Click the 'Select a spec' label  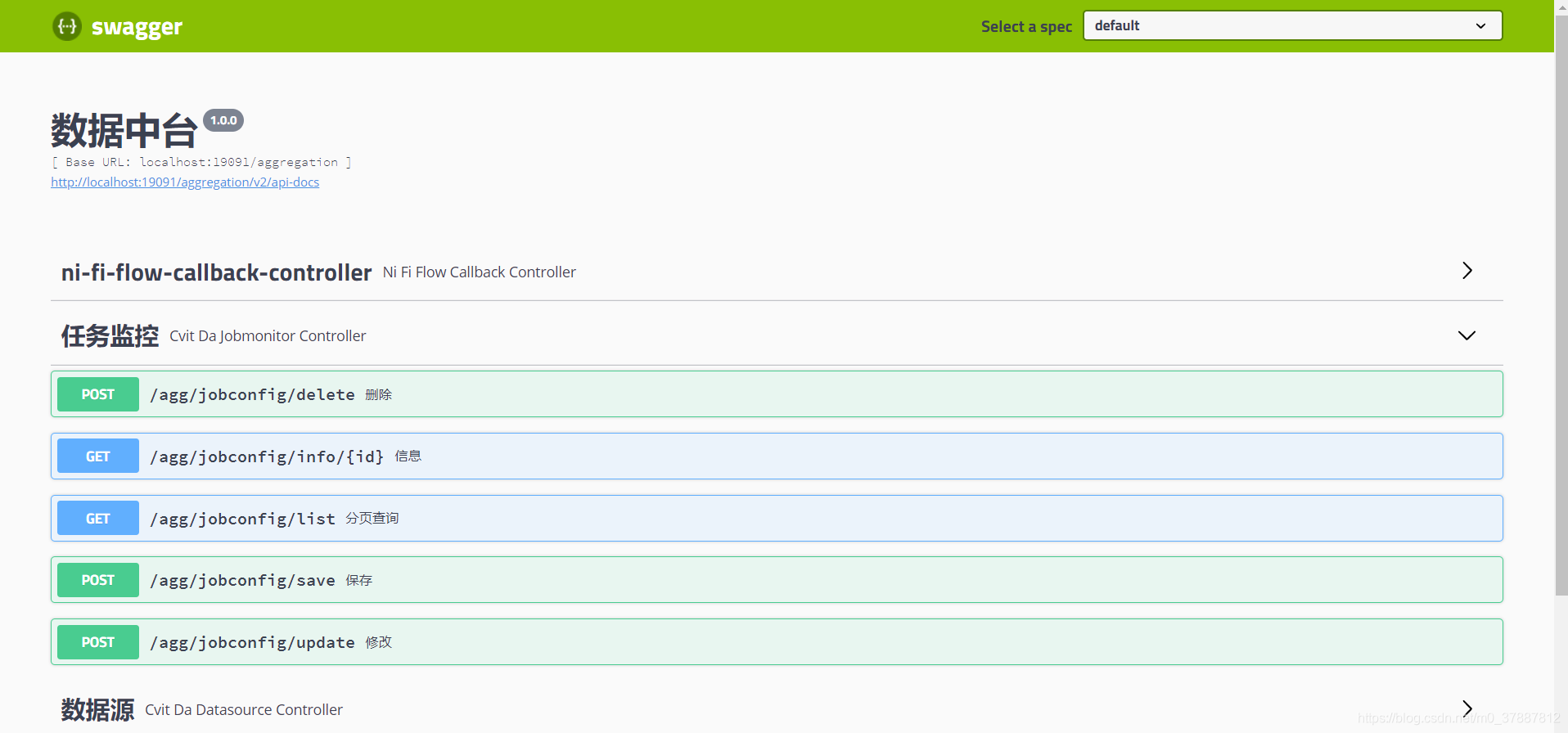tap(1026, 26)
